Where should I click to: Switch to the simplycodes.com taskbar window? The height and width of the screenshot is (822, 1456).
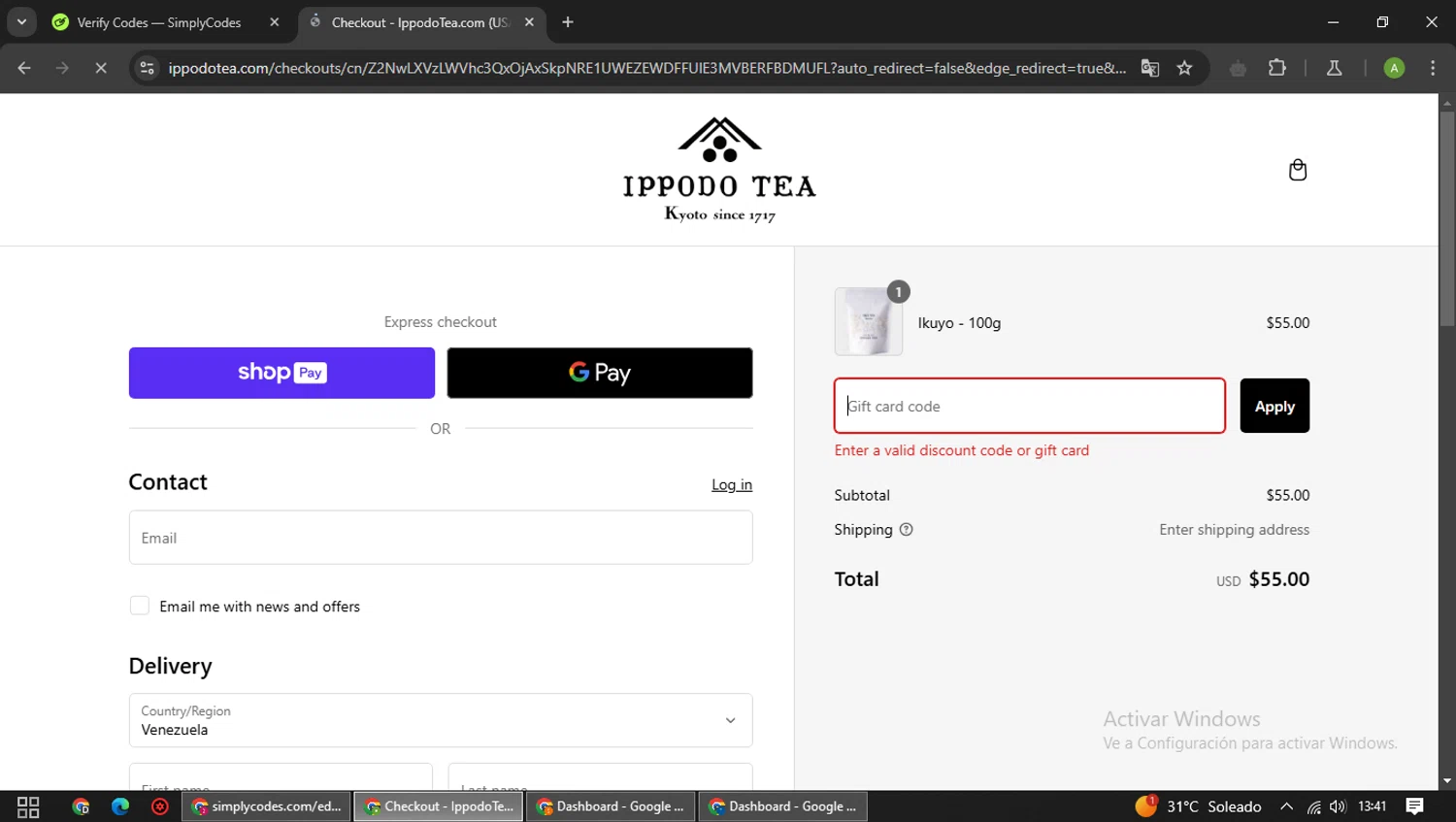267,806
